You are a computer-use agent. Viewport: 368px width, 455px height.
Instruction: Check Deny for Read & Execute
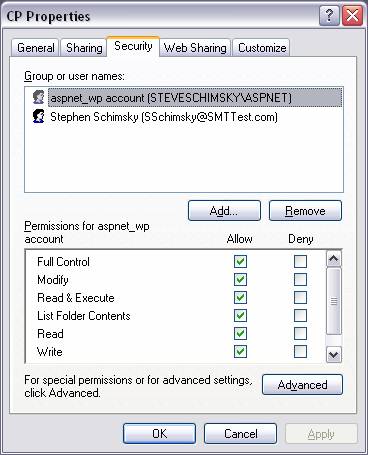[300, 297]
